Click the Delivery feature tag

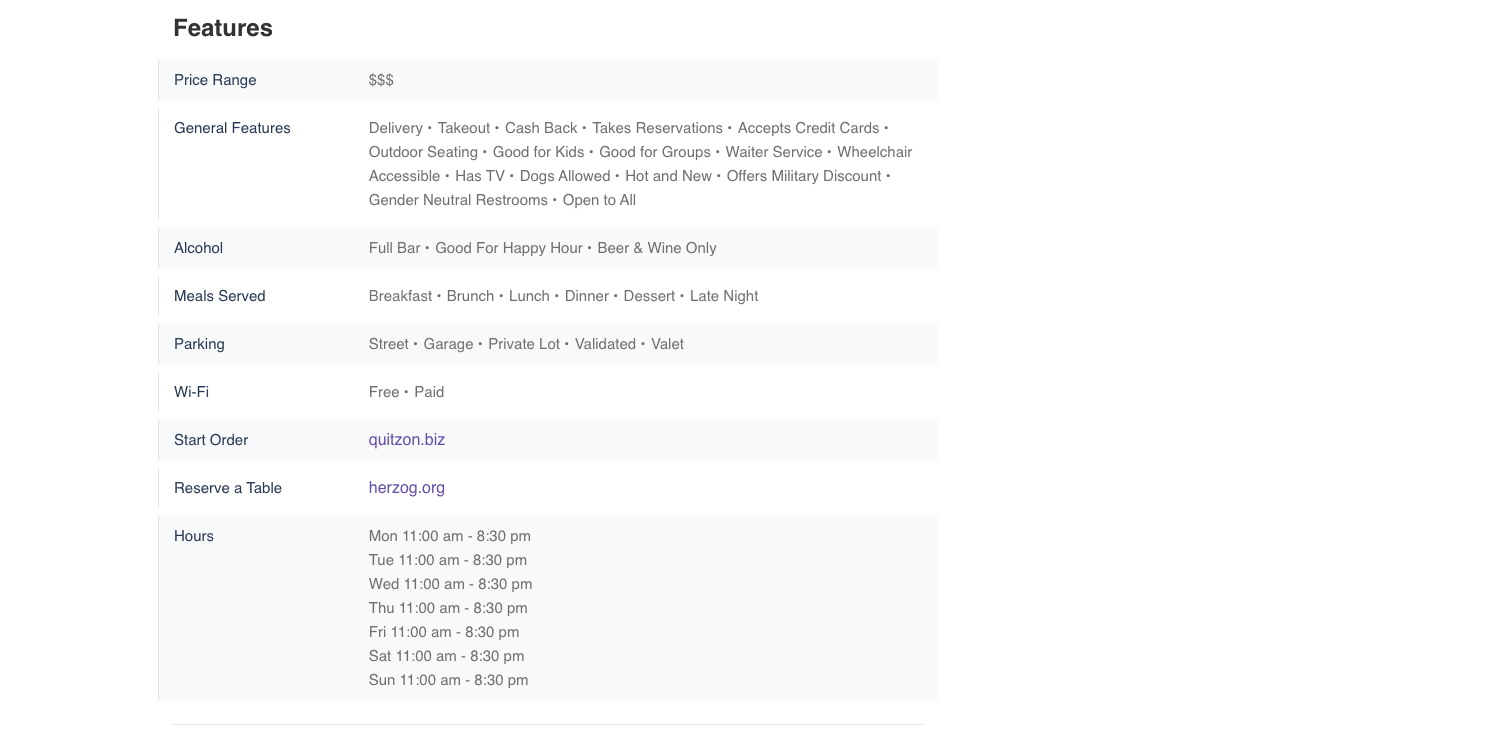(396, 128)
